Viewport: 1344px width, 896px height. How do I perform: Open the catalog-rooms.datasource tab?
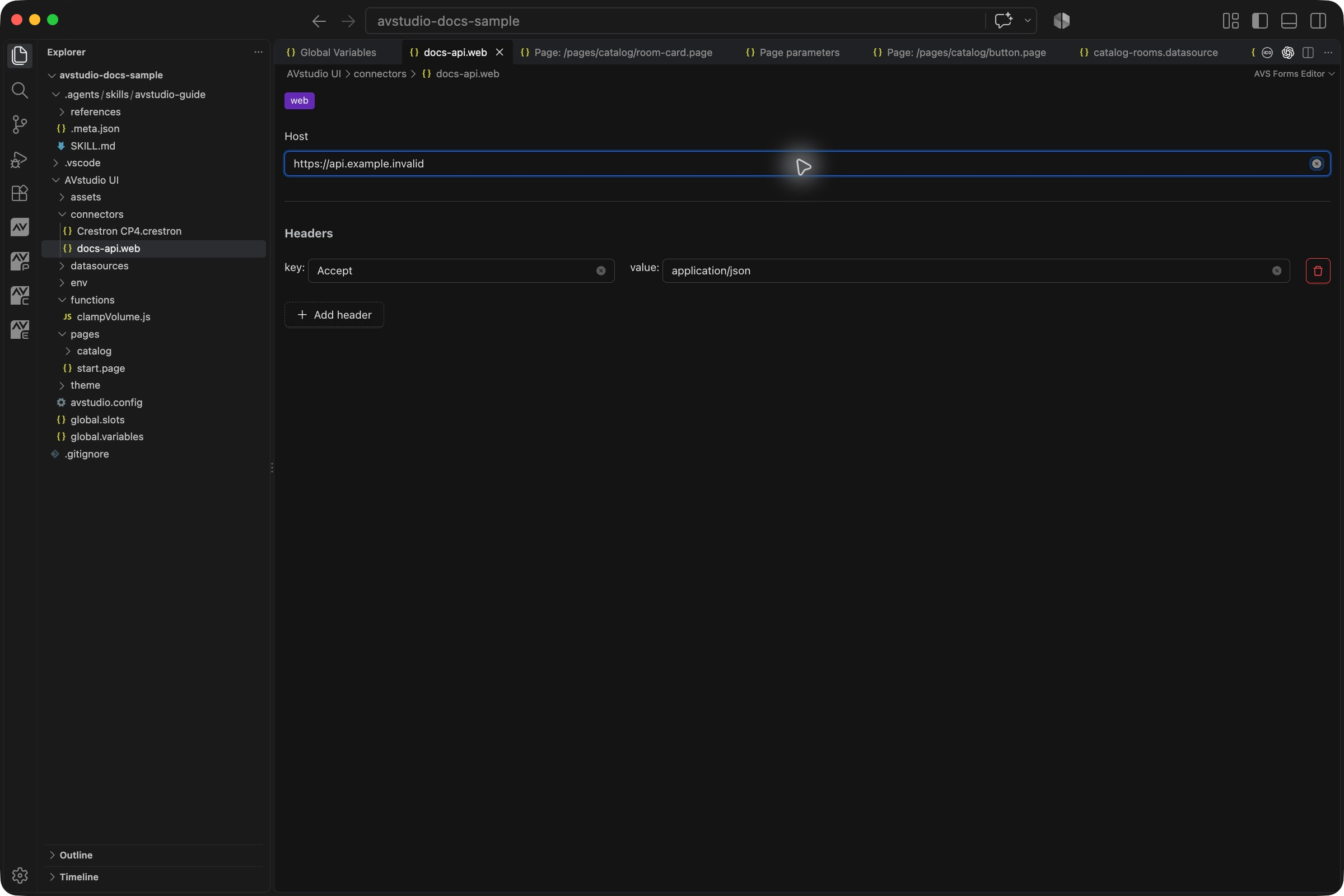tap(1155, 53)
